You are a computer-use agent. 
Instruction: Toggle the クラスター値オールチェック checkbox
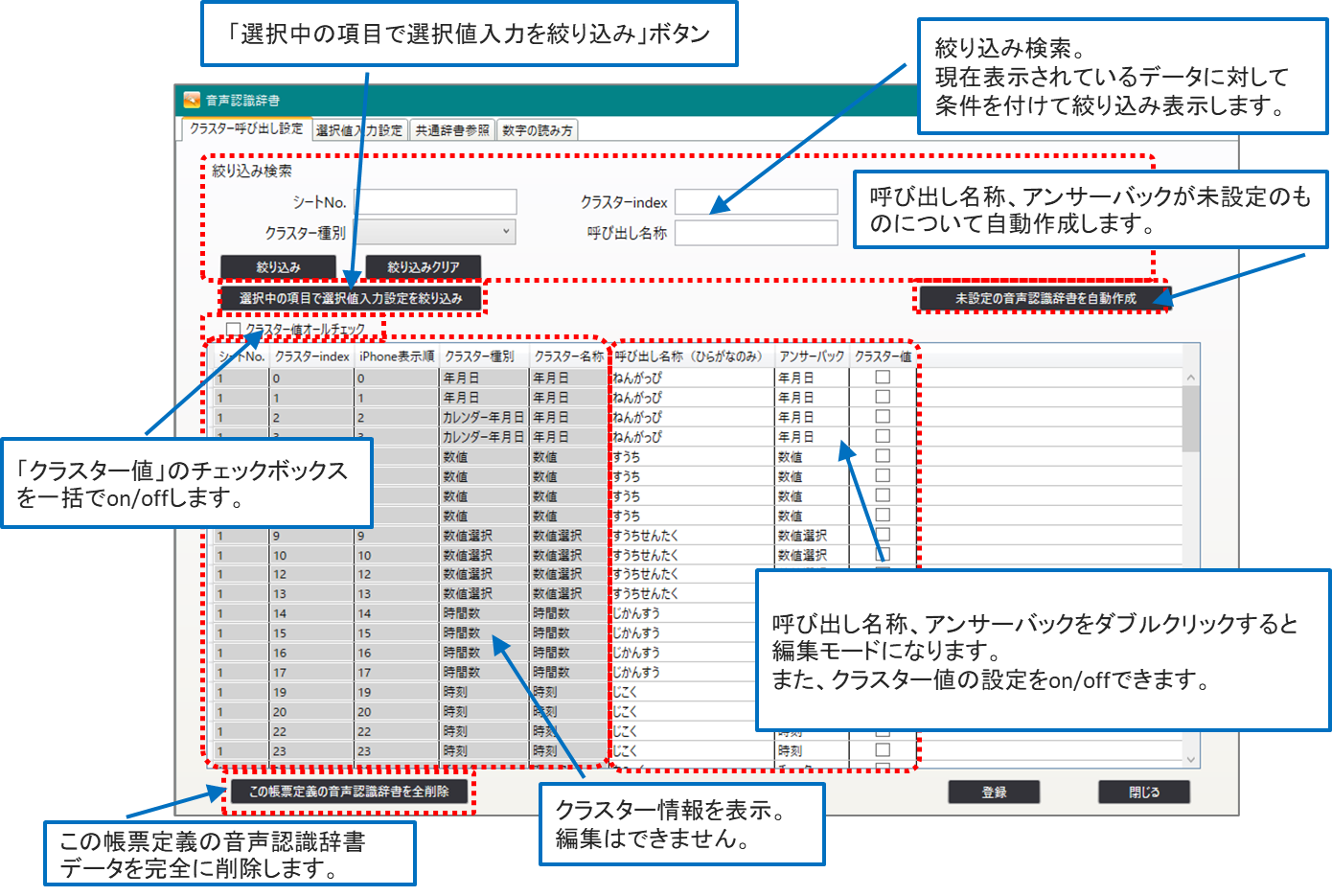pyautogui.click(x=233, y=330)
